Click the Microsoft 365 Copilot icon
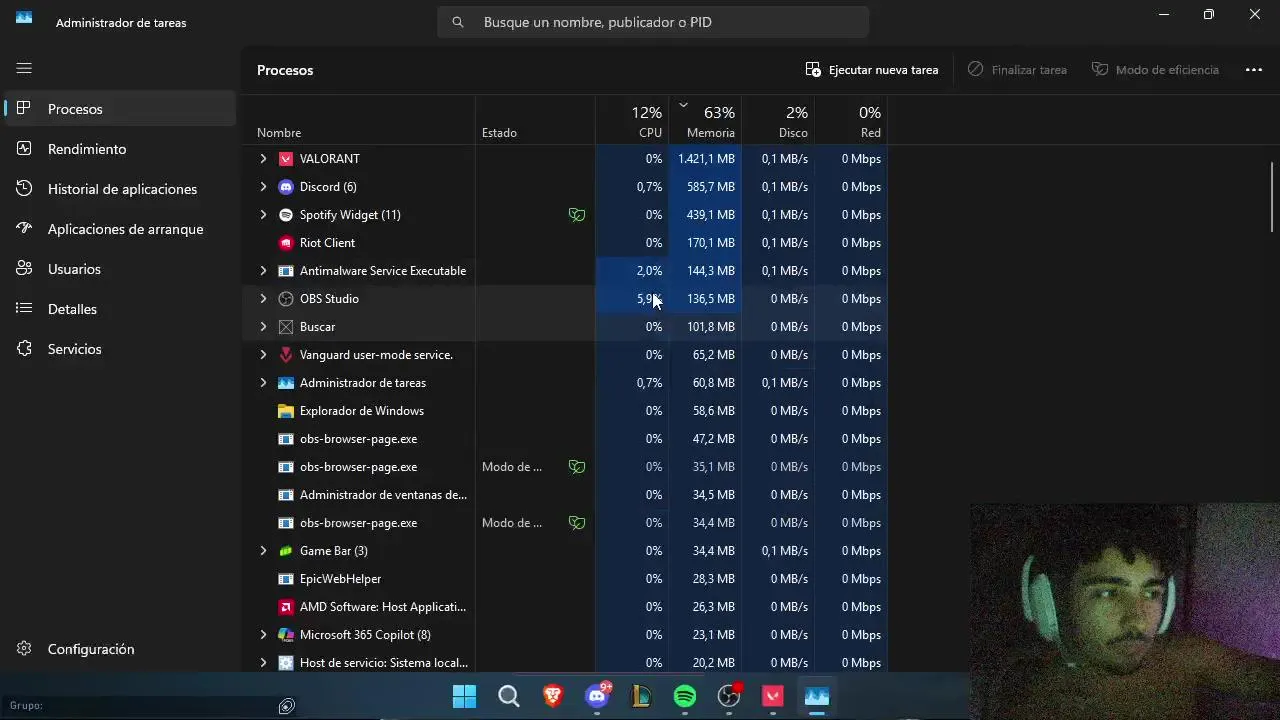This screenshot has height=720, width=1280. point(286,635)
